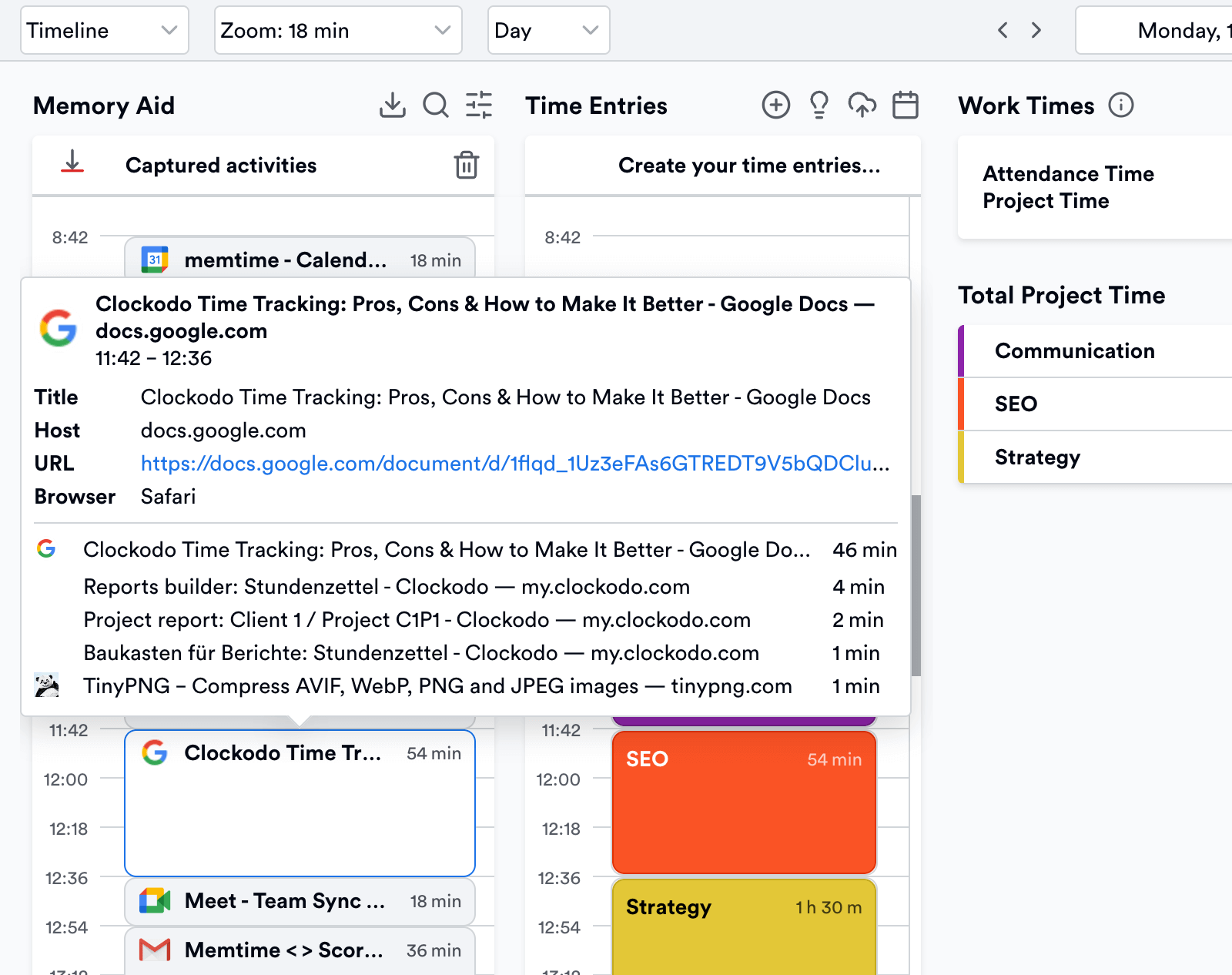The image size is (1232, 975).
Task: Click the large Google logo in tooltip
Action: click(x=59, y=328)
